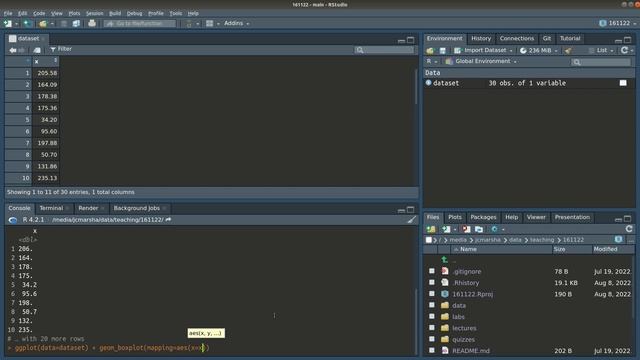This screenshot has width=640, height=360.
Task: Click the Open File folder icon
Action: [x=43, y=23]
